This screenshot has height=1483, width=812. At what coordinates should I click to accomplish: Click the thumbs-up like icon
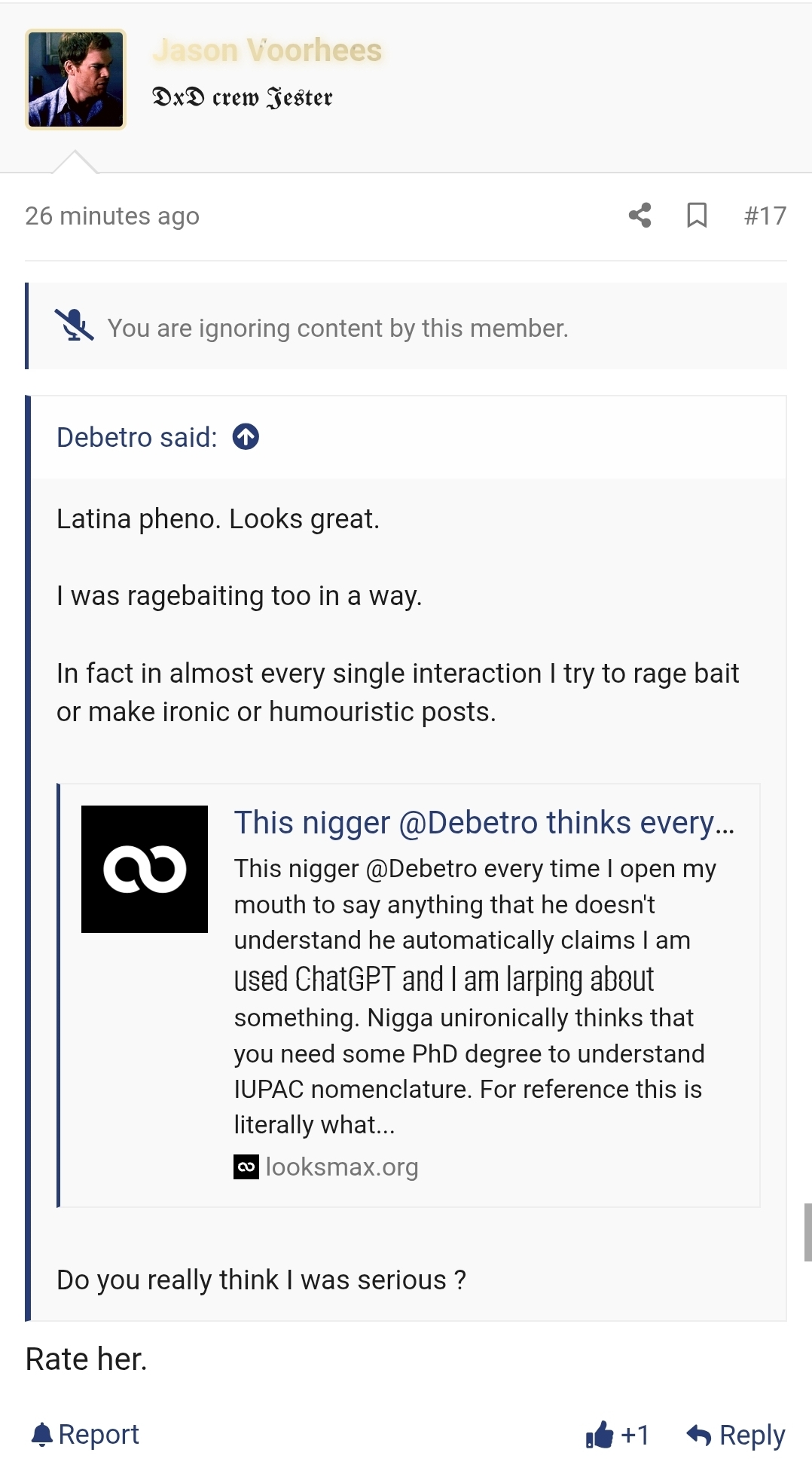click(x=600, y=1435)
